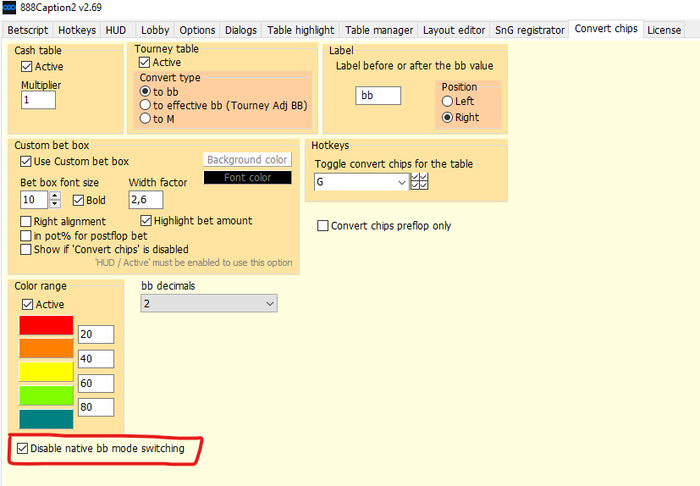Select the 'to bb' convert type
700x486 pixels.
[x=145, y=91]
